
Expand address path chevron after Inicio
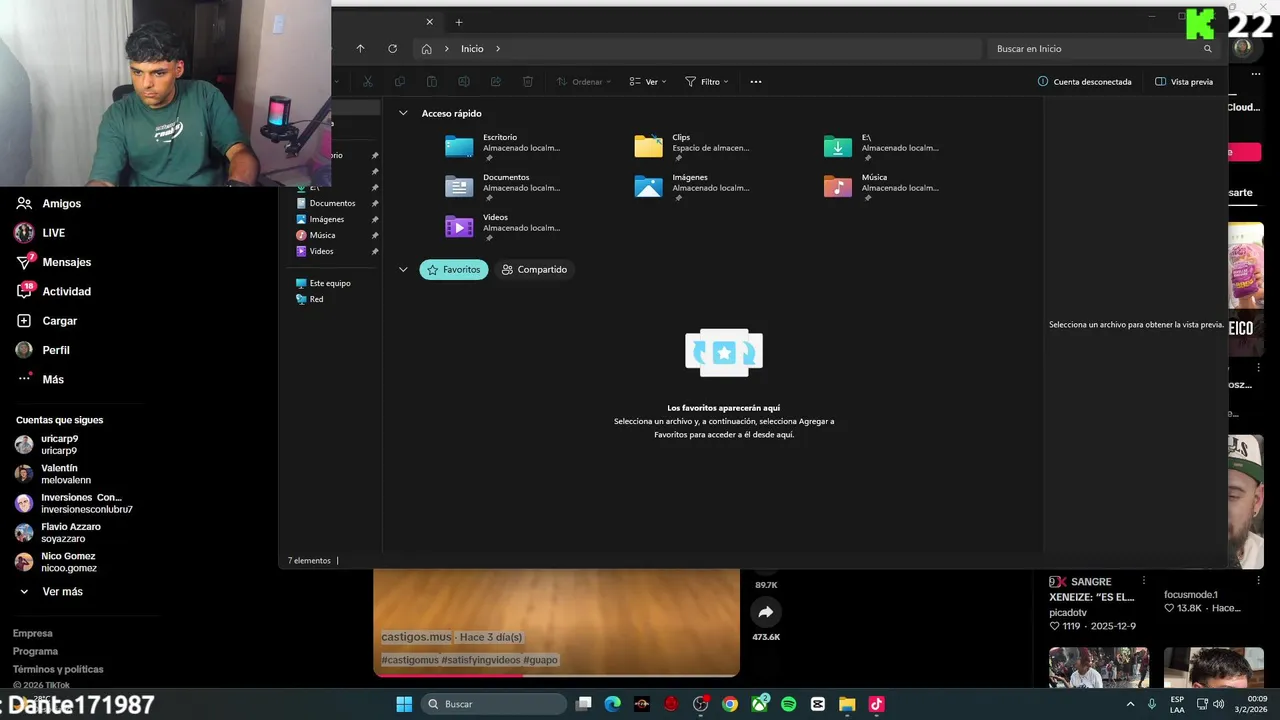pyautogui.click(x=498, y=48)
